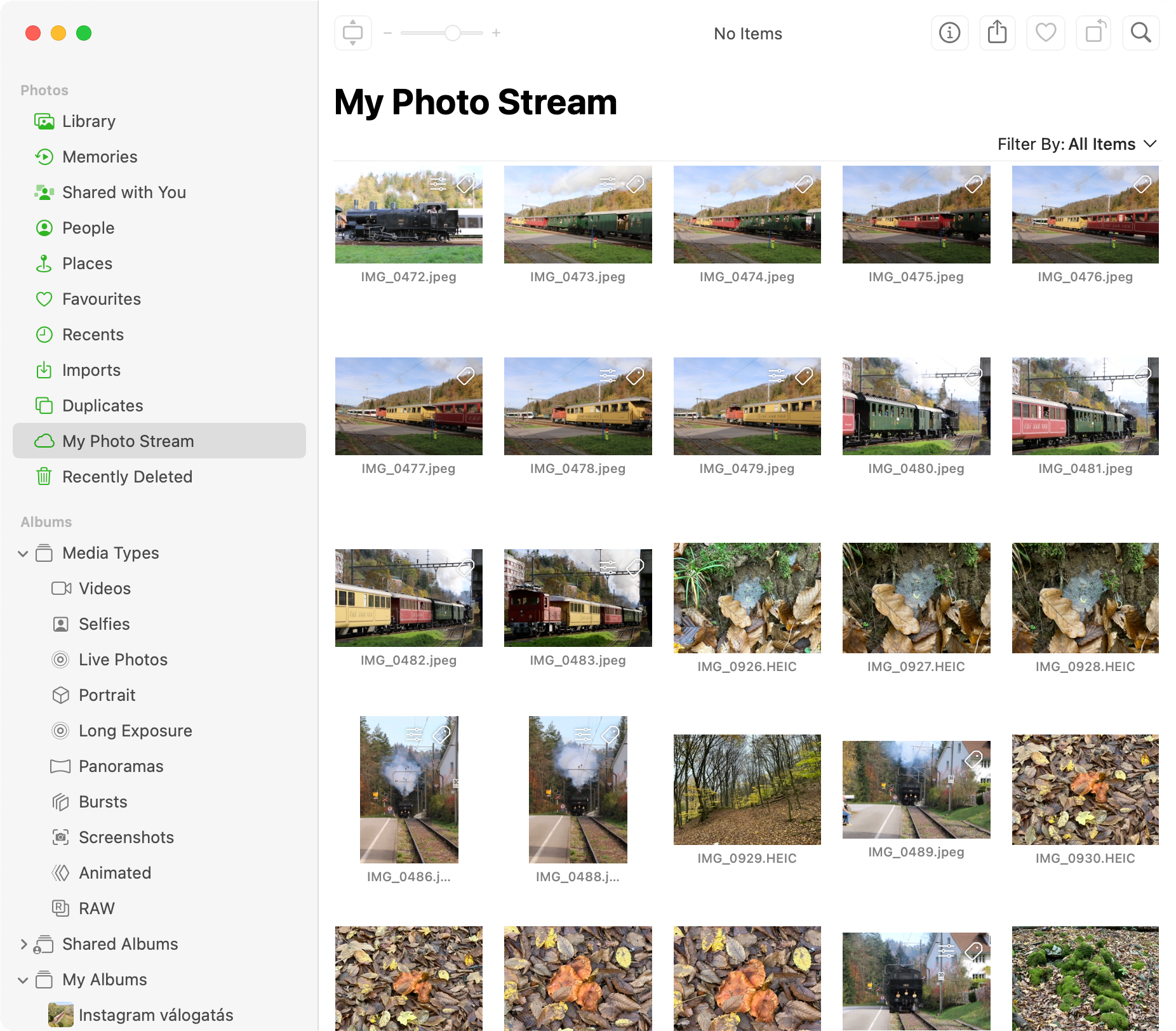The image size is (1176, 1031).
Task: Click keyword tag badge on IMG_0477.jpeg
Action: coord(466,376)
